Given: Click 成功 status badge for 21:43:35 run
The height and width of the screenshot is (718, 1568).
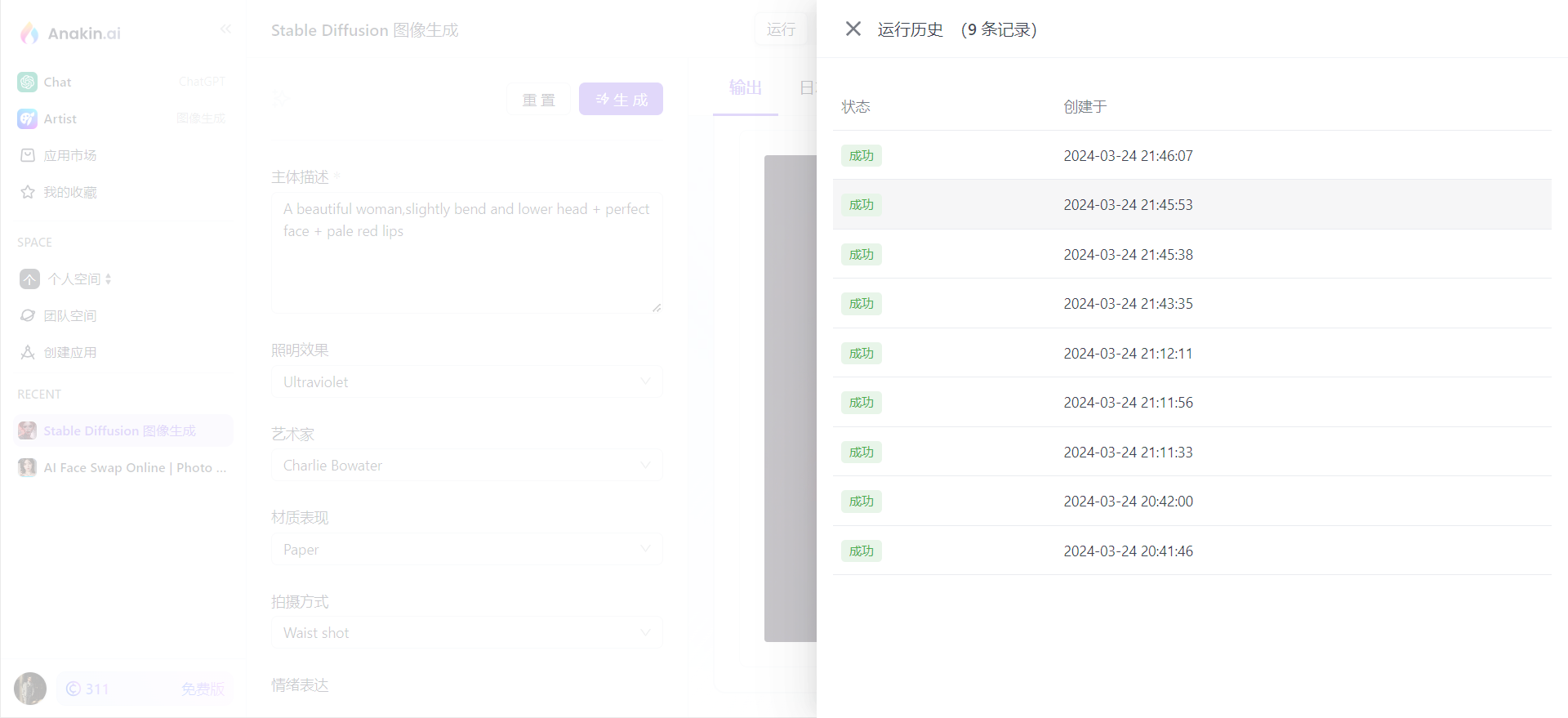Looking at the screenshot, I should point(862,304).
